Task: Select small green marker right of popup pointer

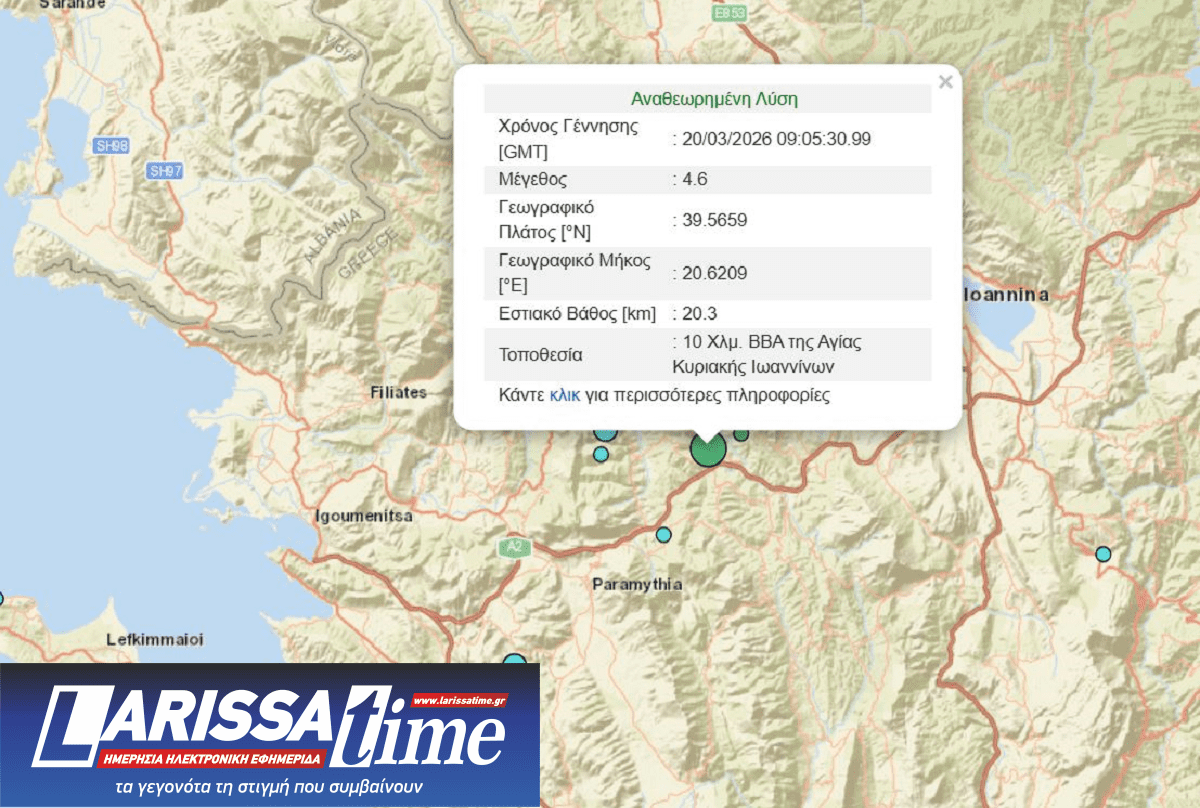Action: [741, 434]
